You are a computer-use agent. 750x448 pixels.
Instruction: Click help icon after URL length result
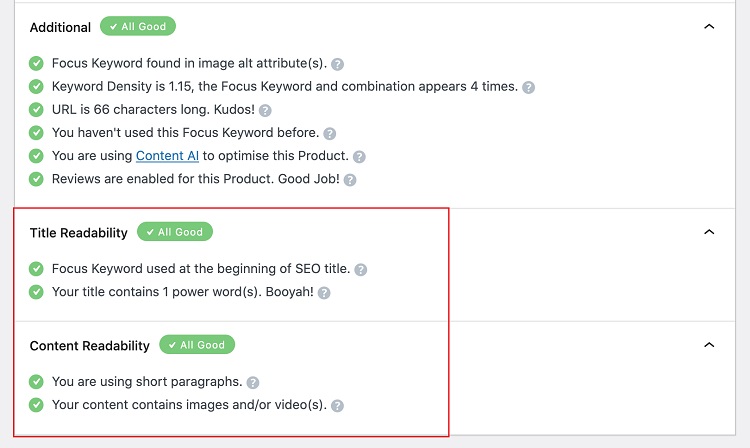[x=265, y=111]
